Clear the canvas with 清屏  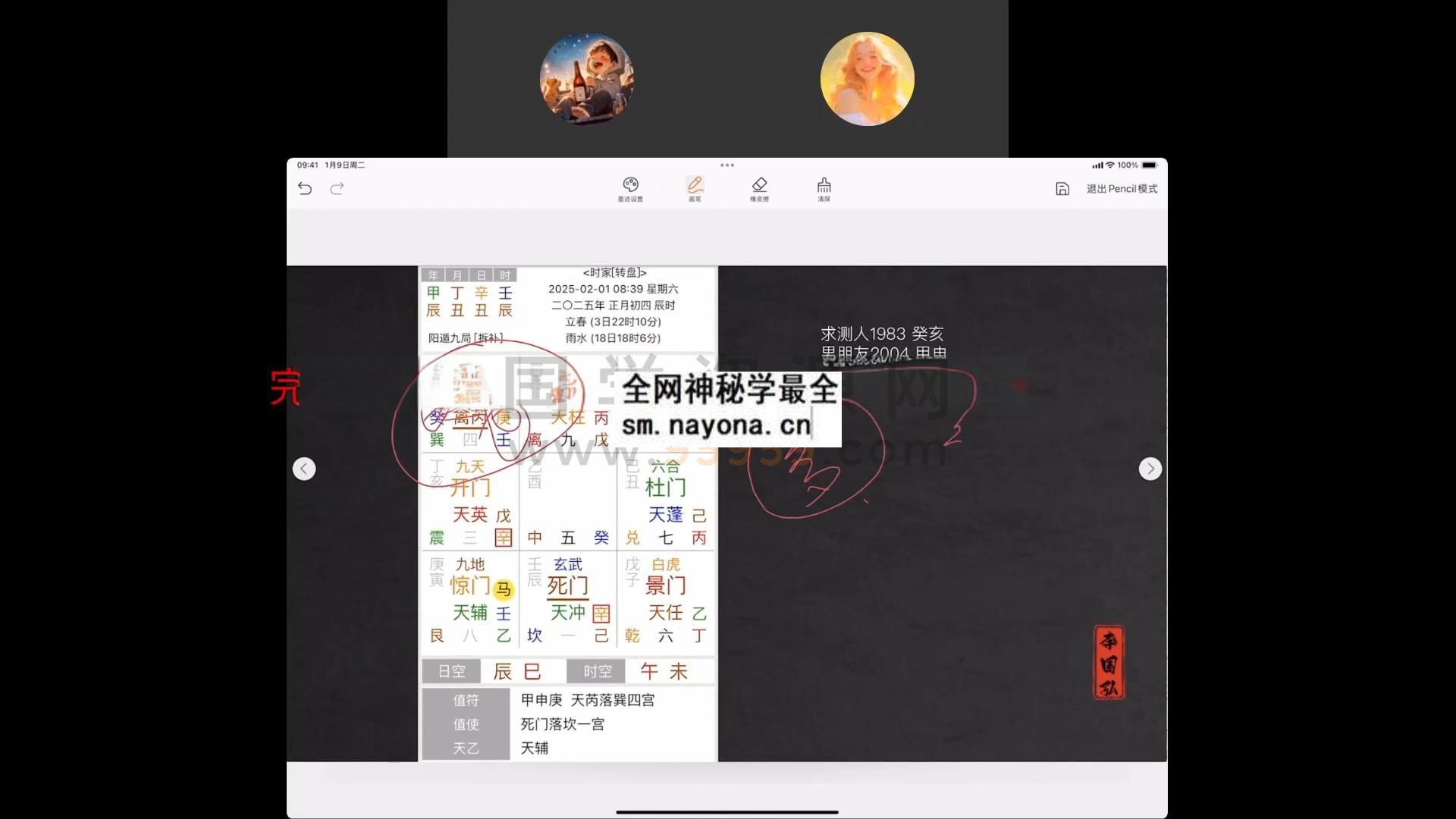(x=824, y=189)
